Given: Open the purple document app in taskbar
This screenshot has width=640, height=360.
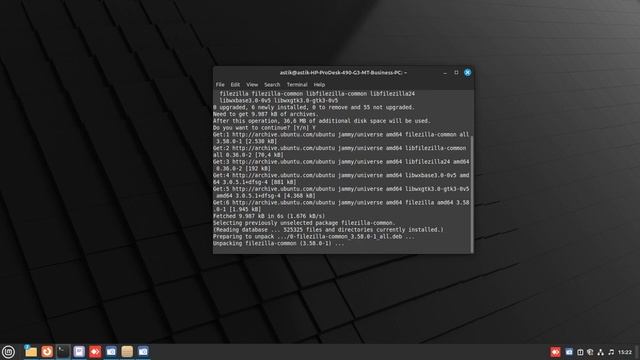Looking at the screenshot, I should coord(79,351).
